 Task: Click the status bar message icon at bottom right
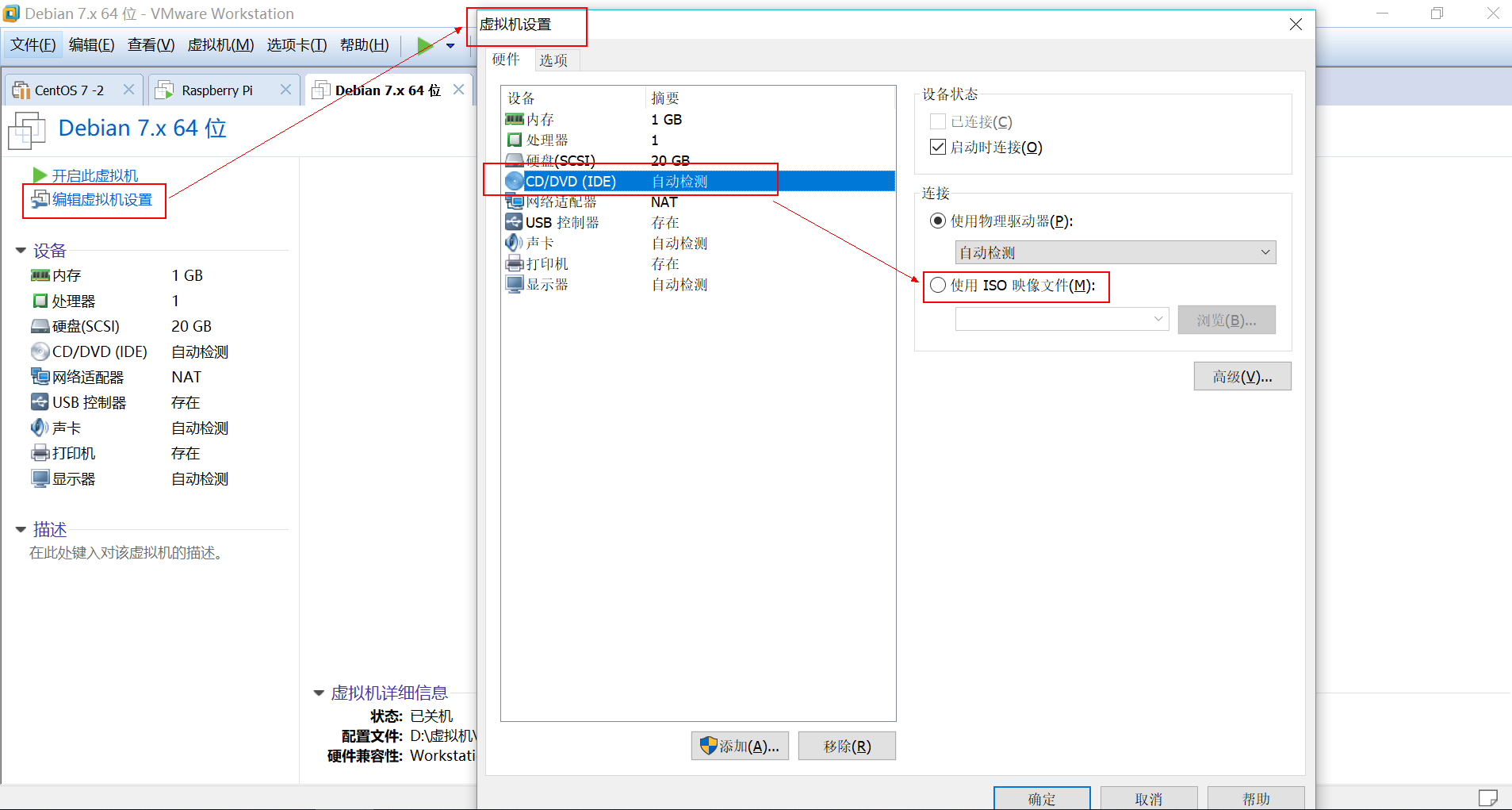1488,797
